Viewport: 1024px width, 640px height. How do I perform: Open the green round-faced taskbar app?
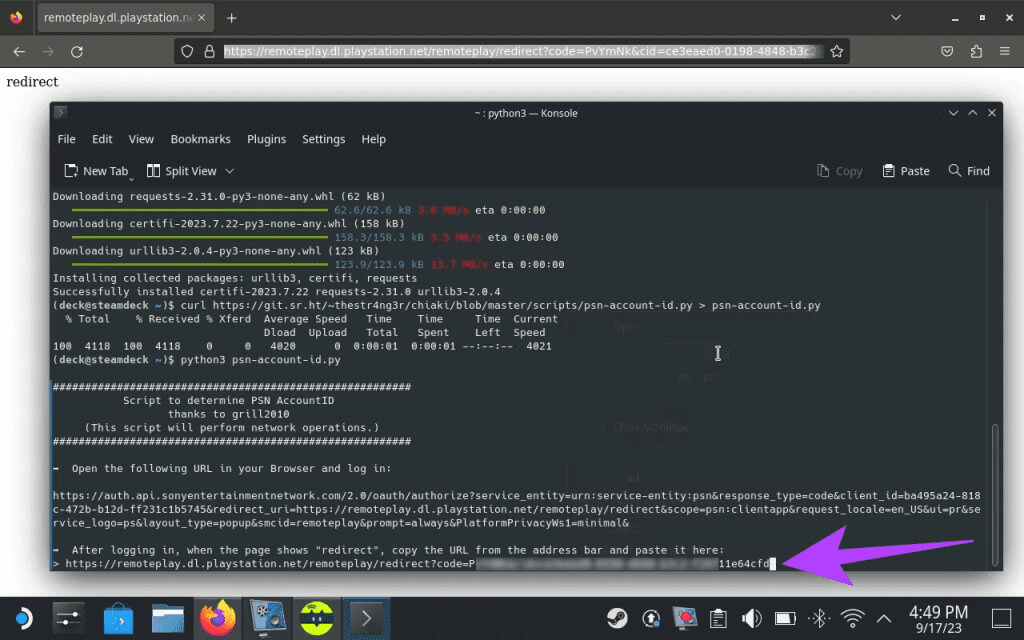point(317,618)
